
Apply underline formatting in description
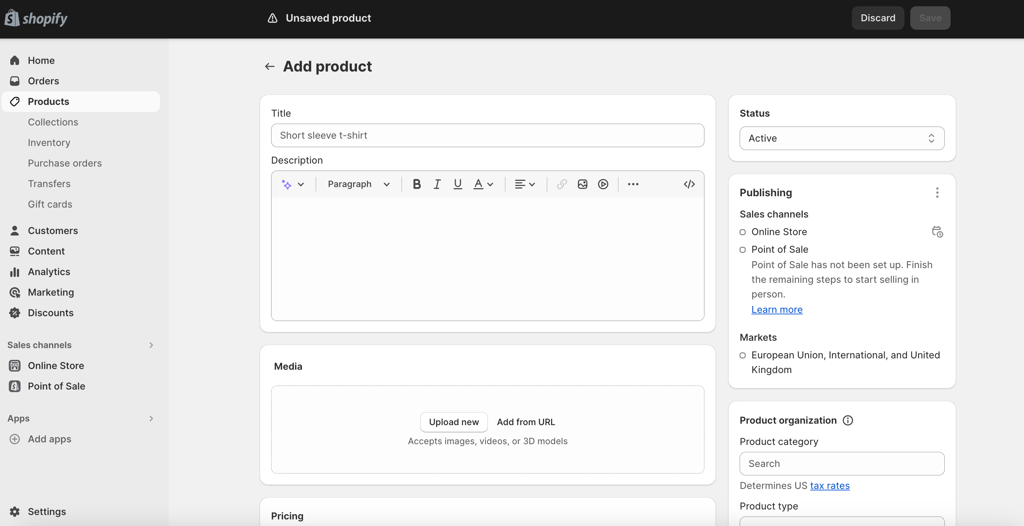[x=458, y=184]
